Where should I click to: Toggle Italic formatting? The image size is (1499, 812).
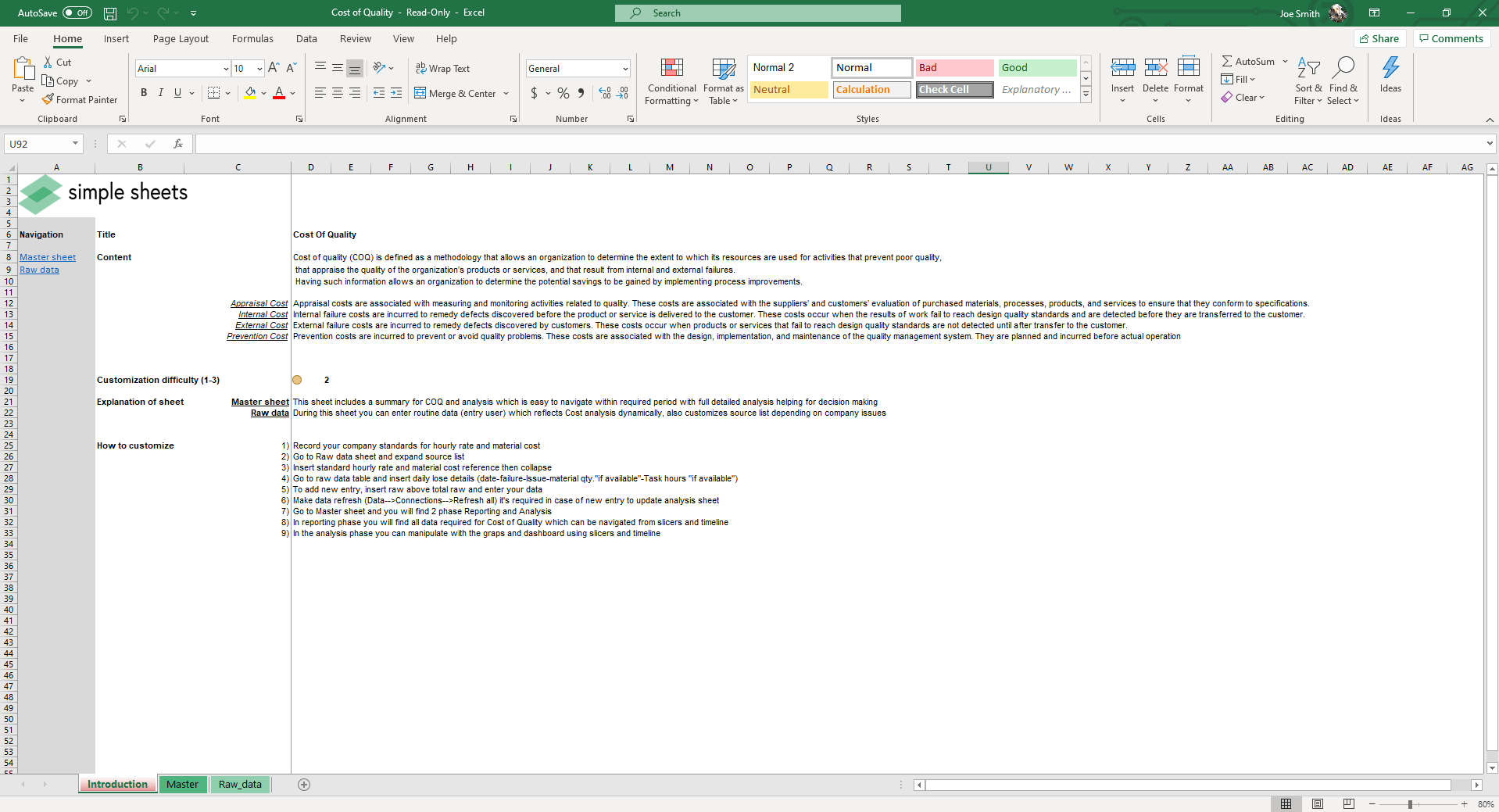tap(161, 93)
